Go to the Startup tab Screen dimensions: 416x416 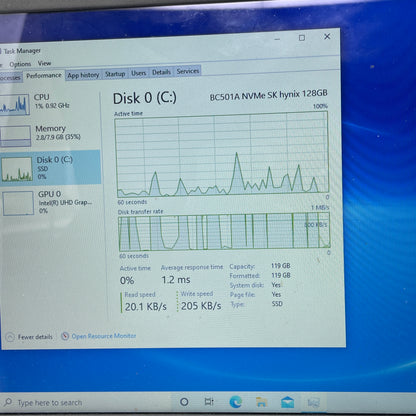tap(115, 74)
